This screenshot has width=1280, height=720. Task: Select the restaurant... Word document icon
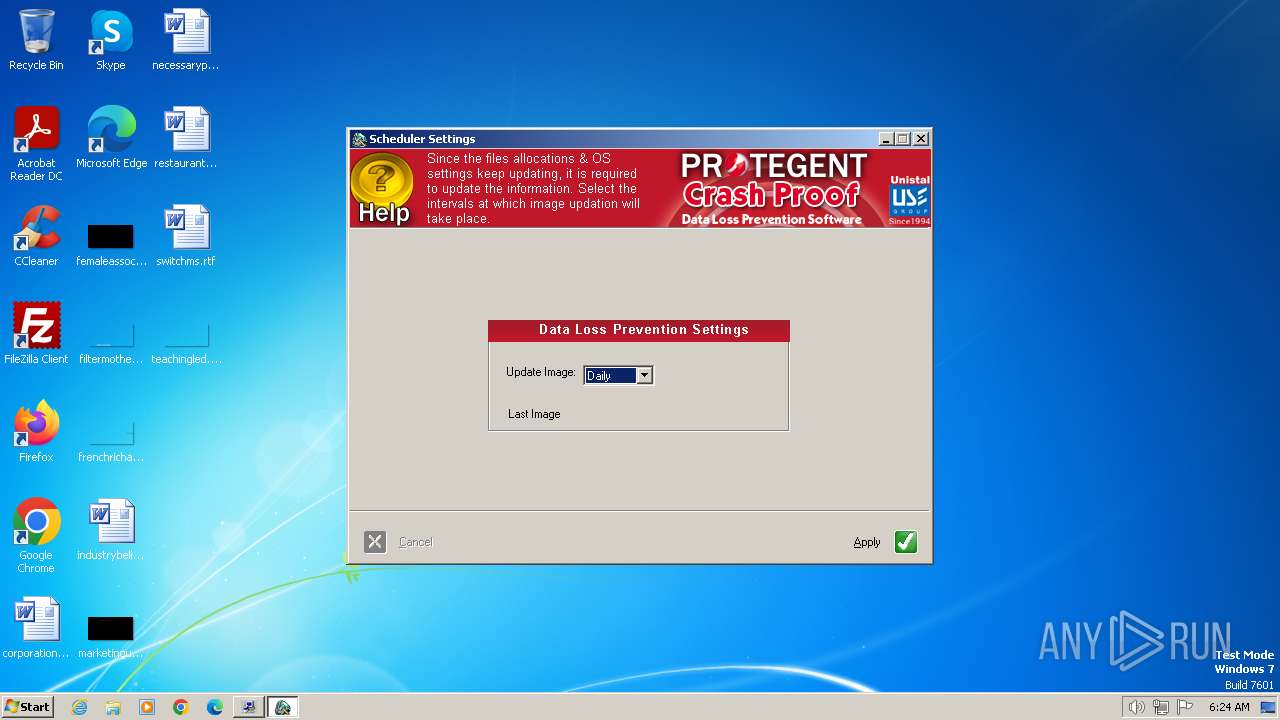186,138
